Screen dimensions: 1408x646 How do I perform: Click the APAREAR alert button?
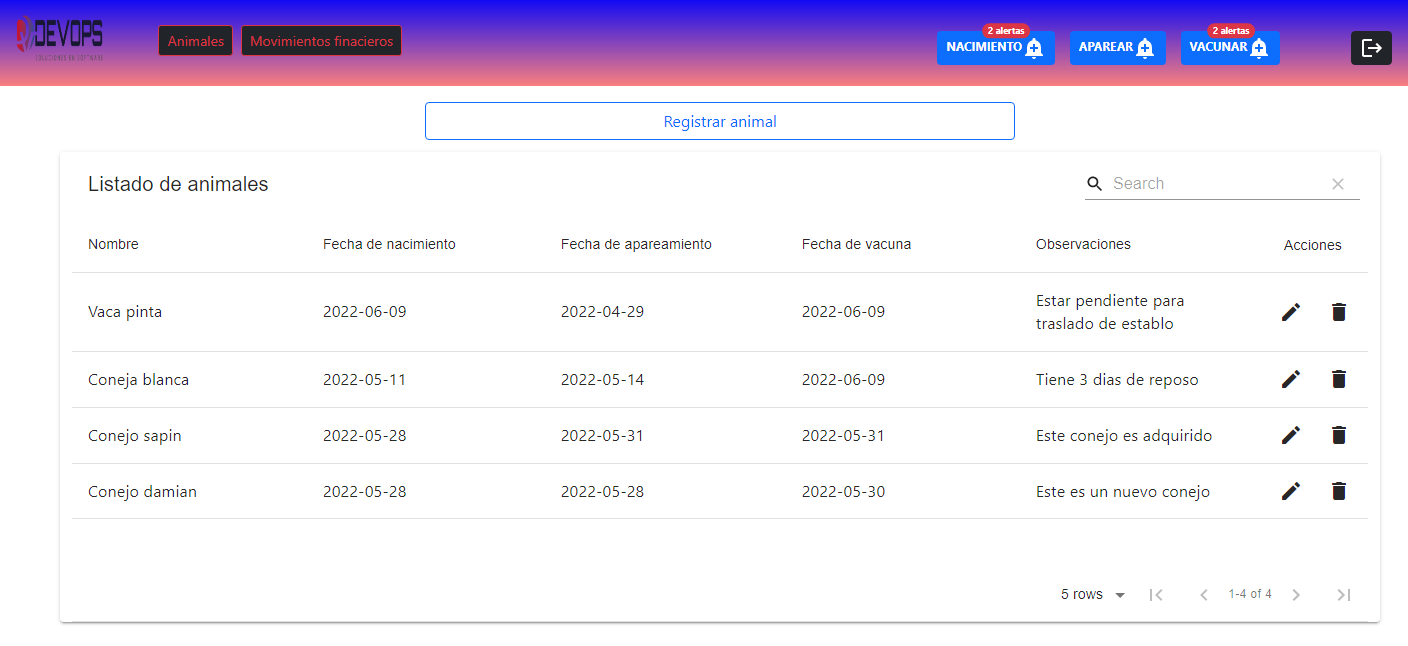click(1117, 48)
